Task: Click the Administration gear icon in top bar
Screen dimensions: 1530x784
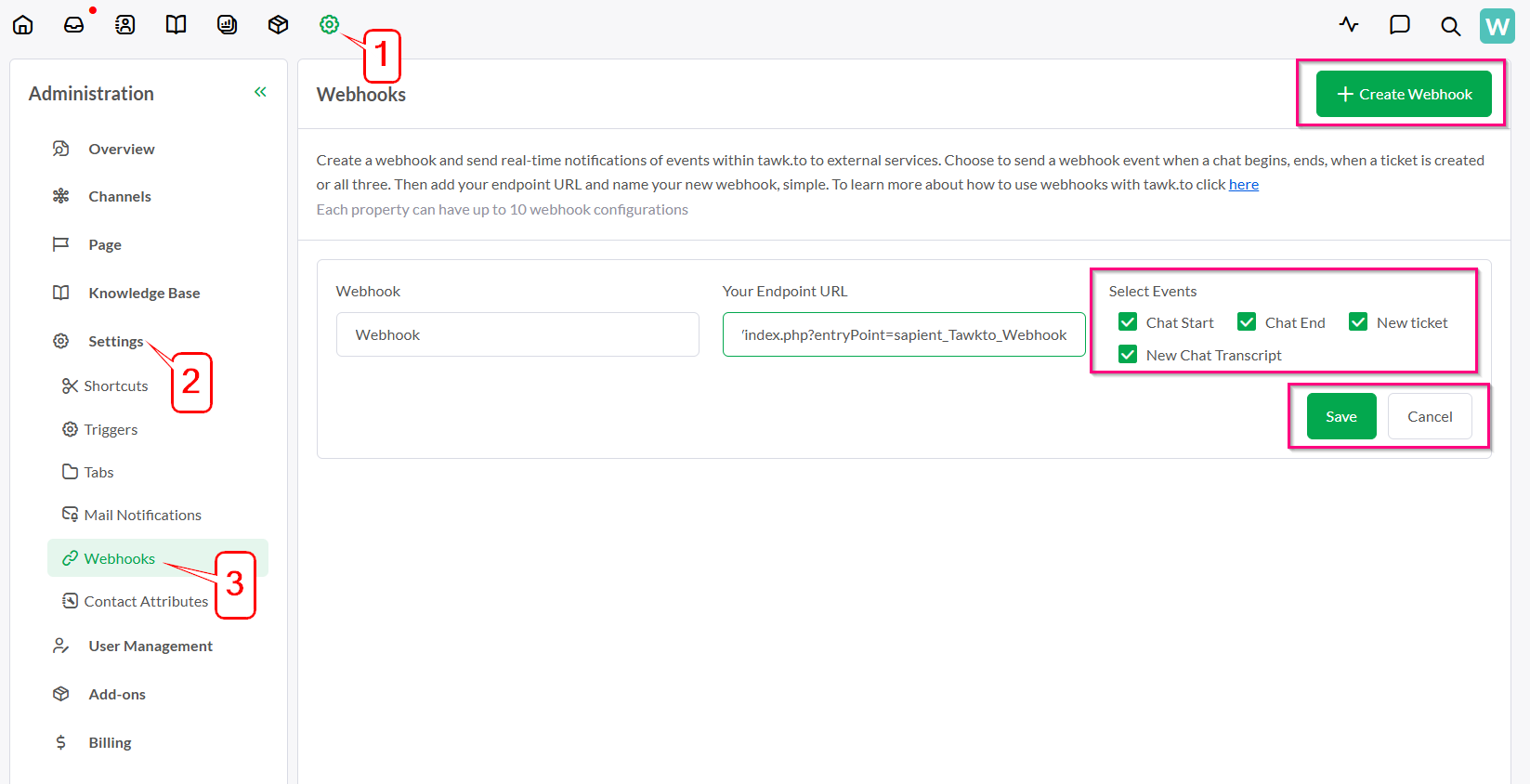Action: 329,25
